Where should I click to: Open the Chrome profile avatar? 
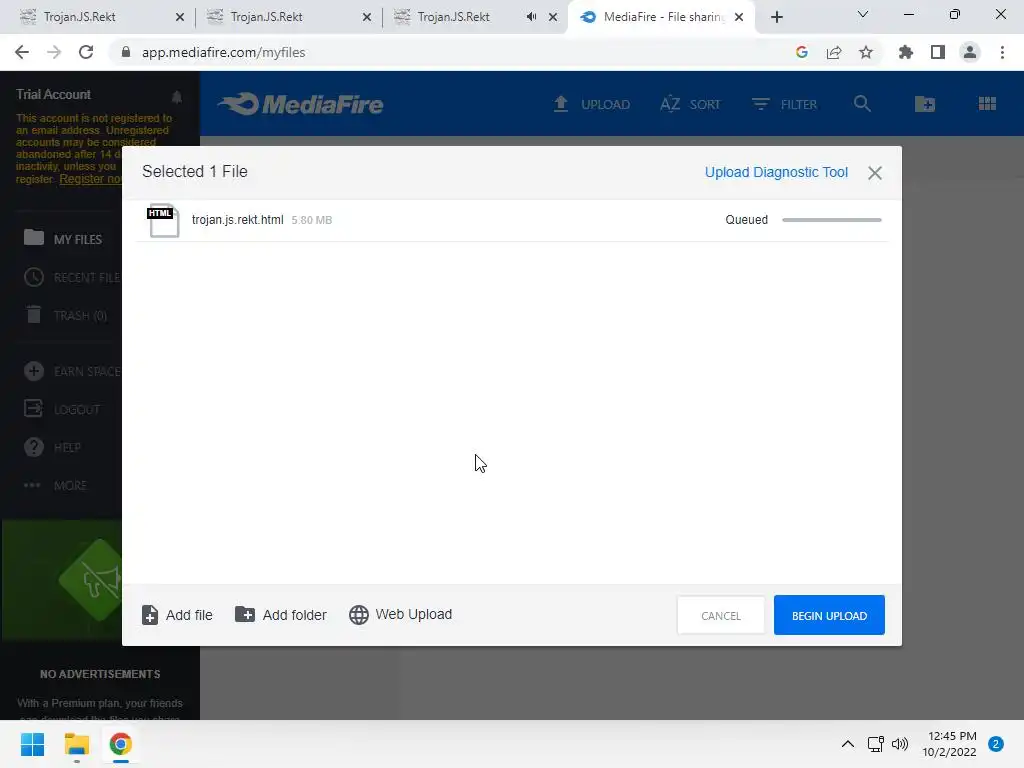[970, 52]
